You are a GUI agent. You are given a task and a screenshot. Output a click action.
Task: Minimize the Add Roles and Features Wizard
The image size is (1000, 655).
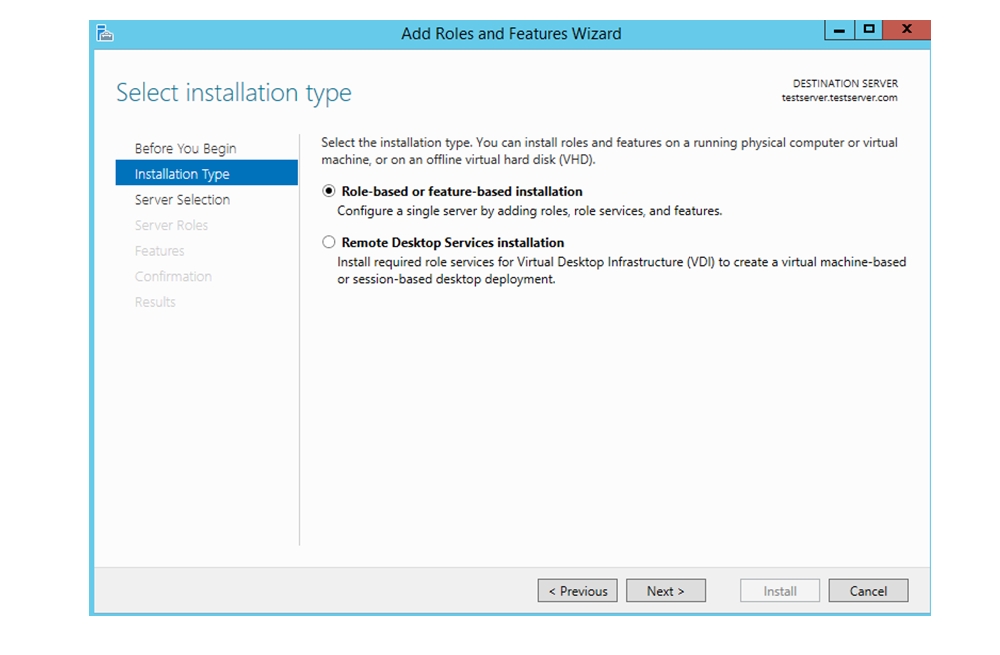point(839,30)
